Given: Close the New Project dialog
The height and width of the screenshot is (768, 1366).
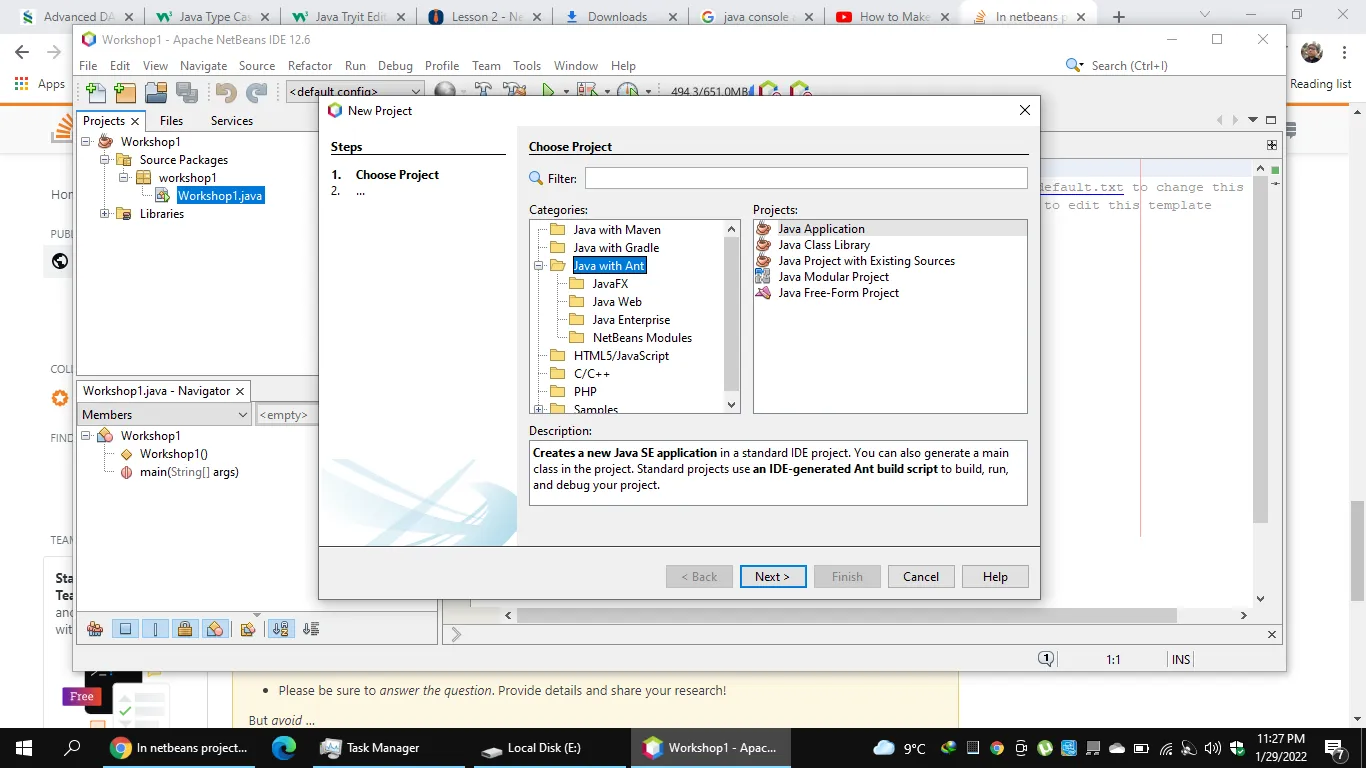Looking at the screenshot, I should tap(1024, 111).
